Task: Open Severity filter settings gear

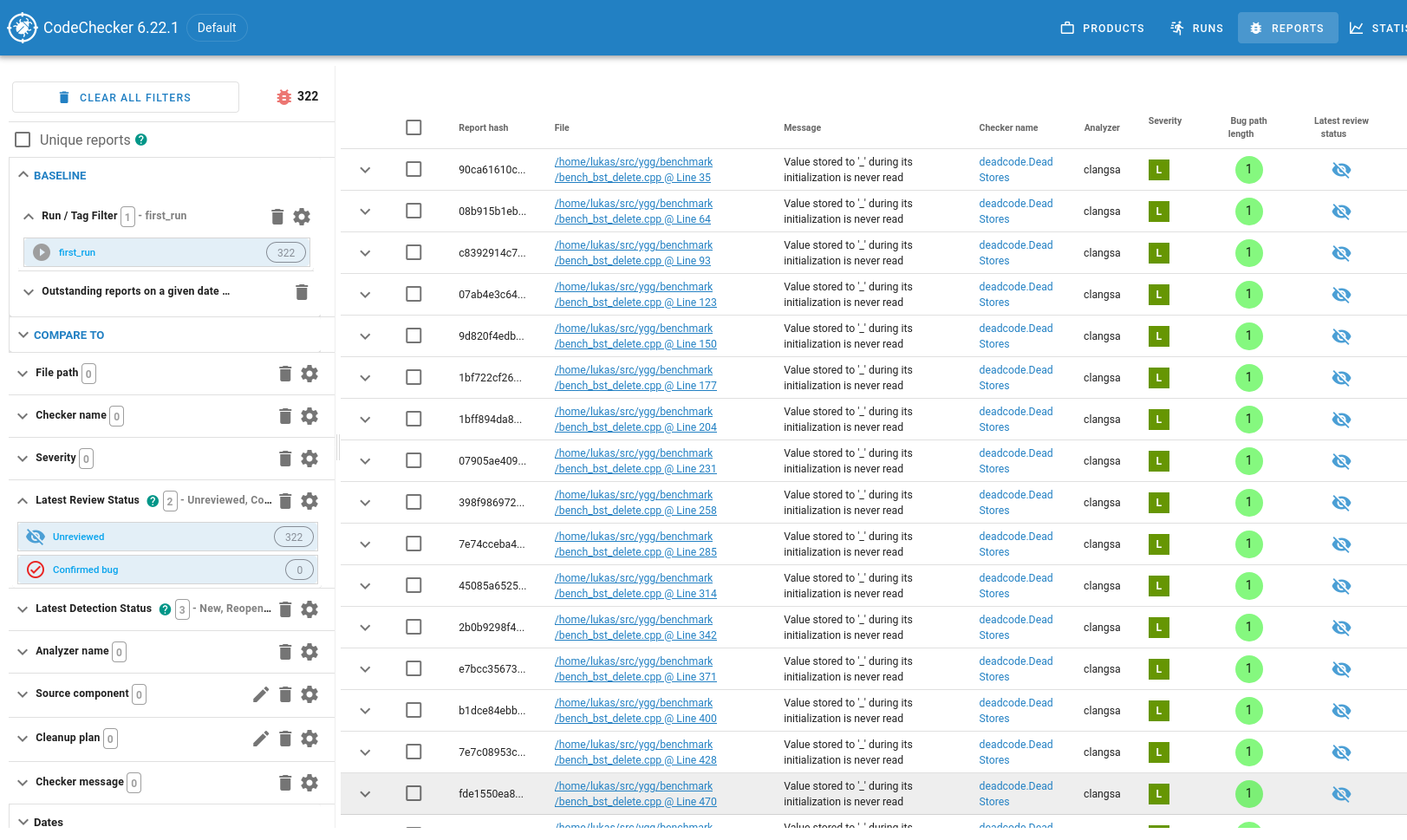Action: [309, 459]
